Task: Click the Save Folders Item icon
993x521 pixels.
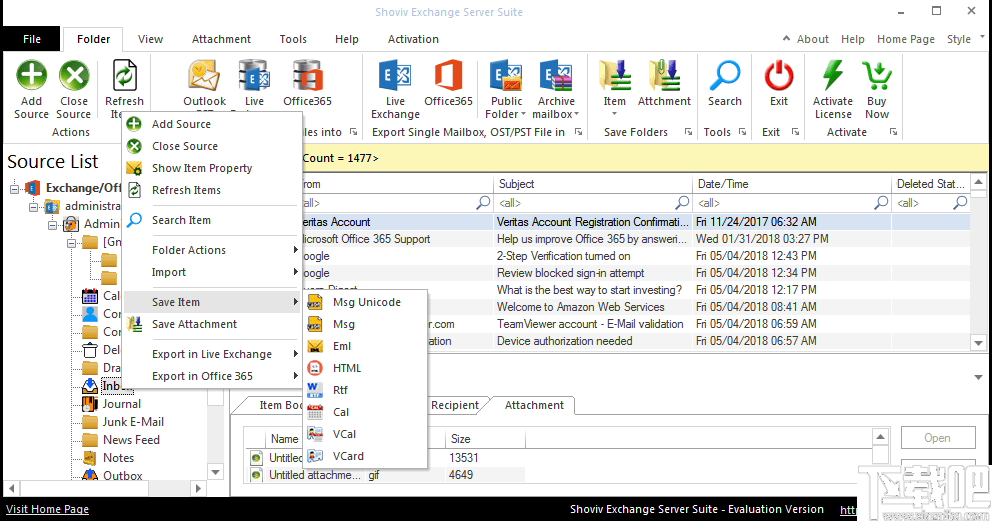Action: click(614, 76)
